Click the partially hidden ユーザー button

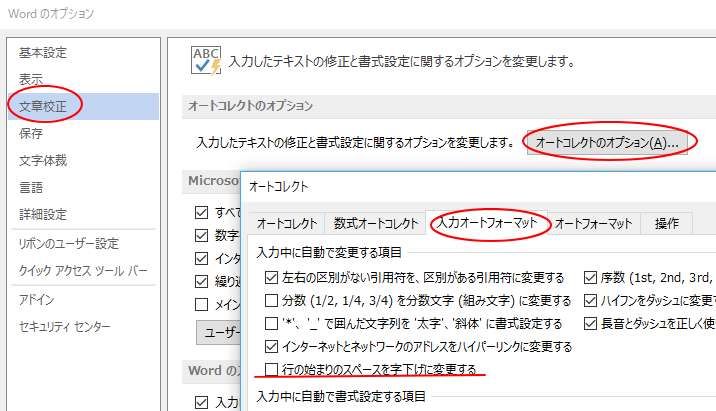(x=219, y=332)
